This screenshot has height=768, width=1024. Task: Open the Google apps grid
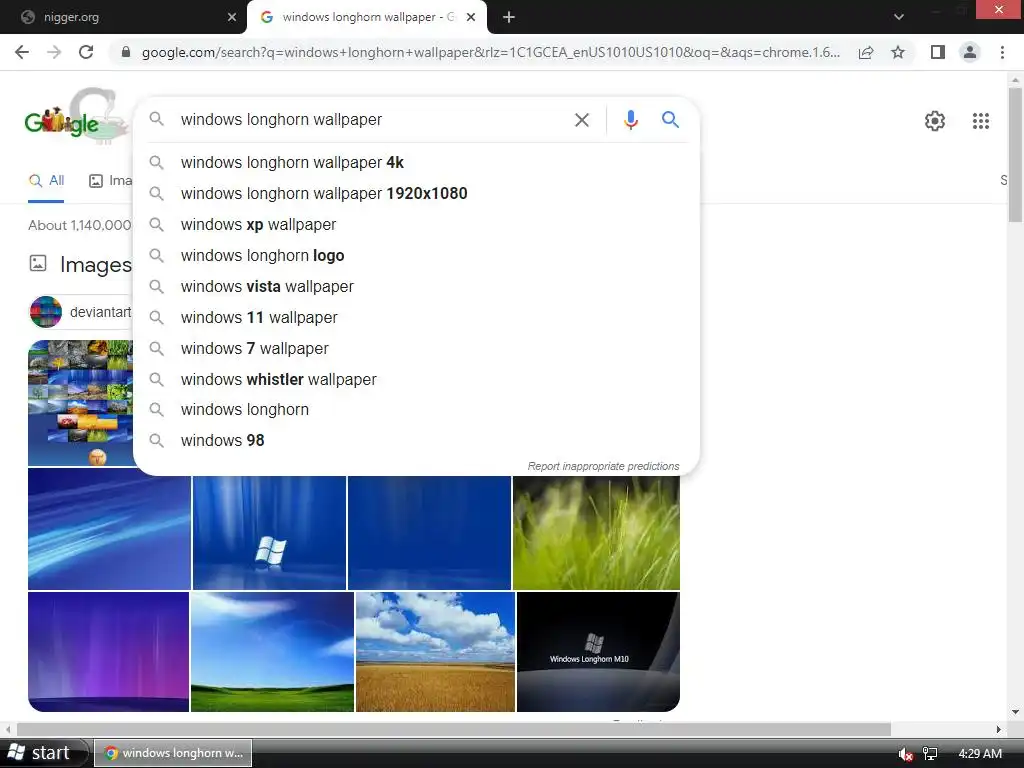981,121
